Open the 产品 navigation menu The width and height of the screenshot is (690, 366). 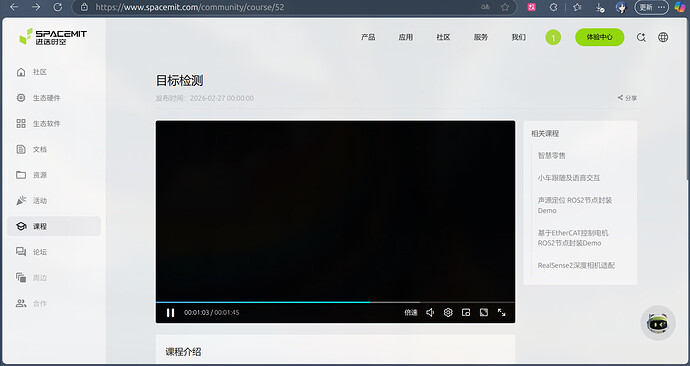tap(368, 37)
